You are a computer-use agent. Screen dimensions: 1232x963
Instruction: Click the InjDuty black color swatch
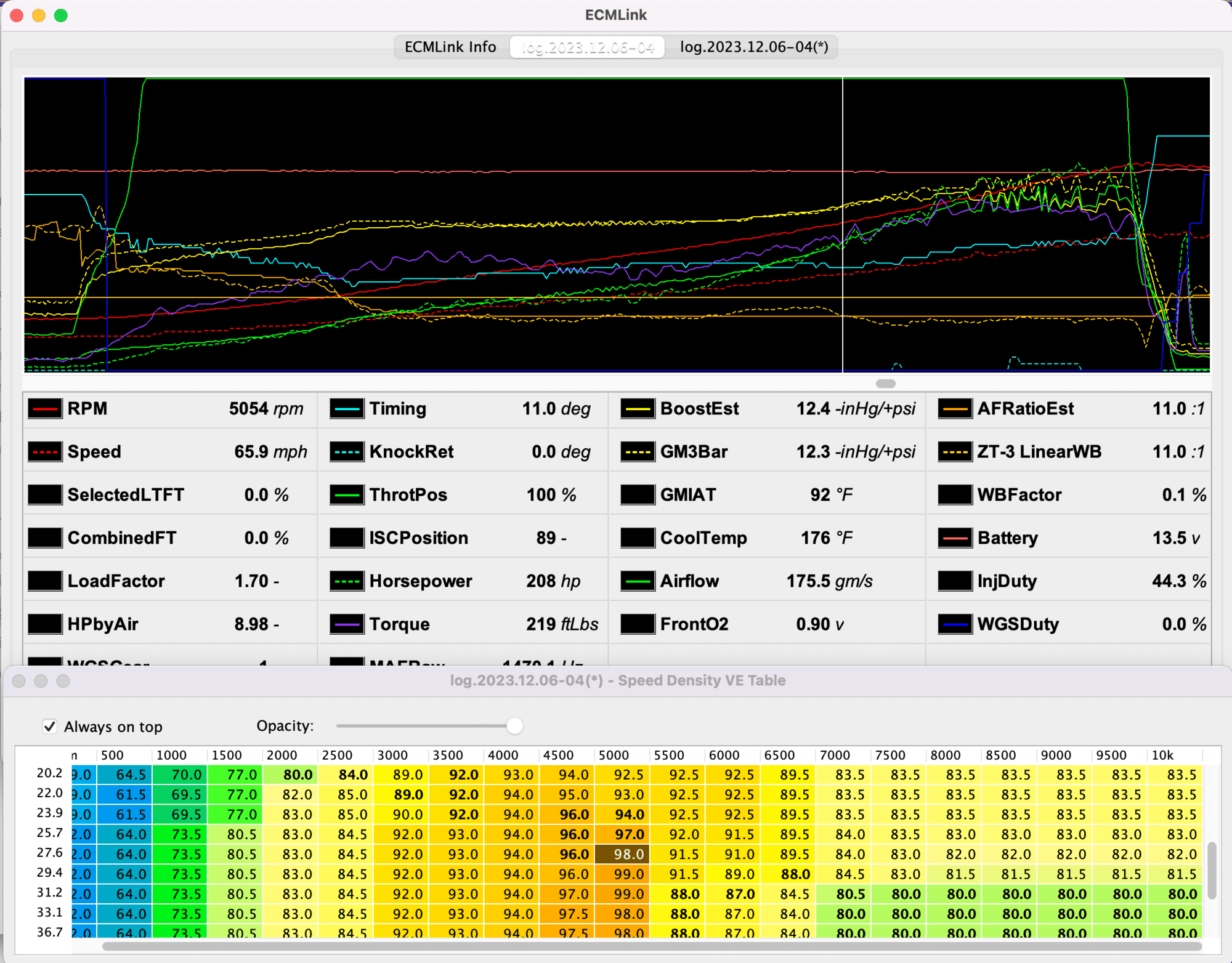955,581
